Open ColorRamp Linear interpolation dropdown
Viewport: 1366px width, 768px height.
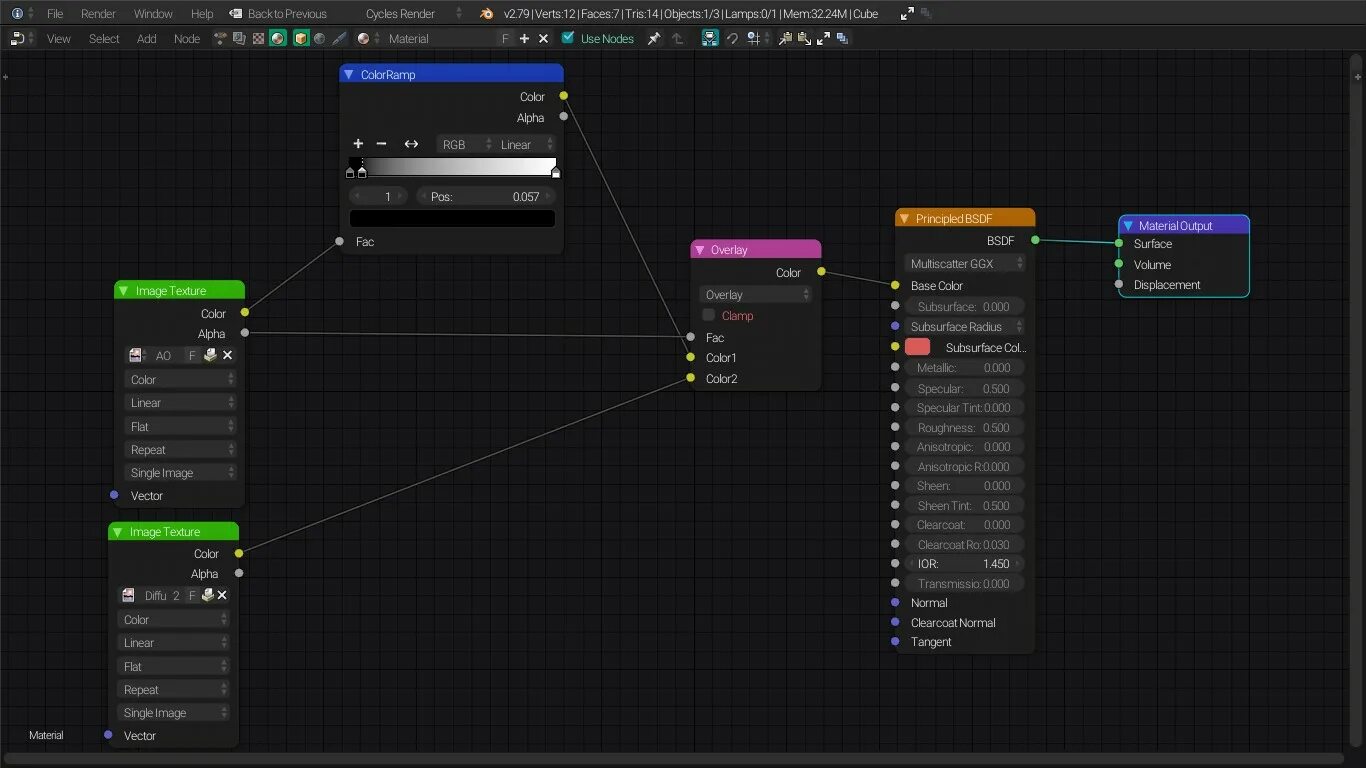click(x=525, y=144)
